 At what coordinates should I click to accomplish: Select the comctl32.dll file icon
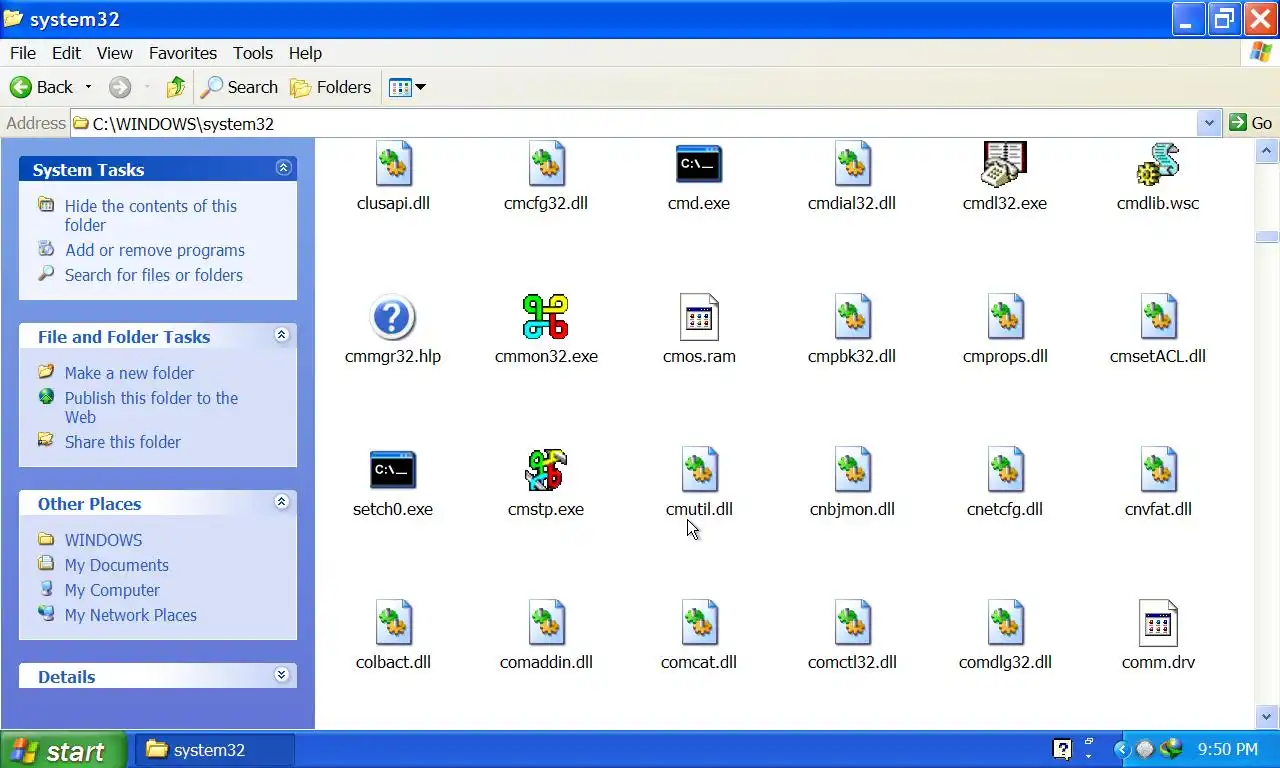click(x=853, y=623)
